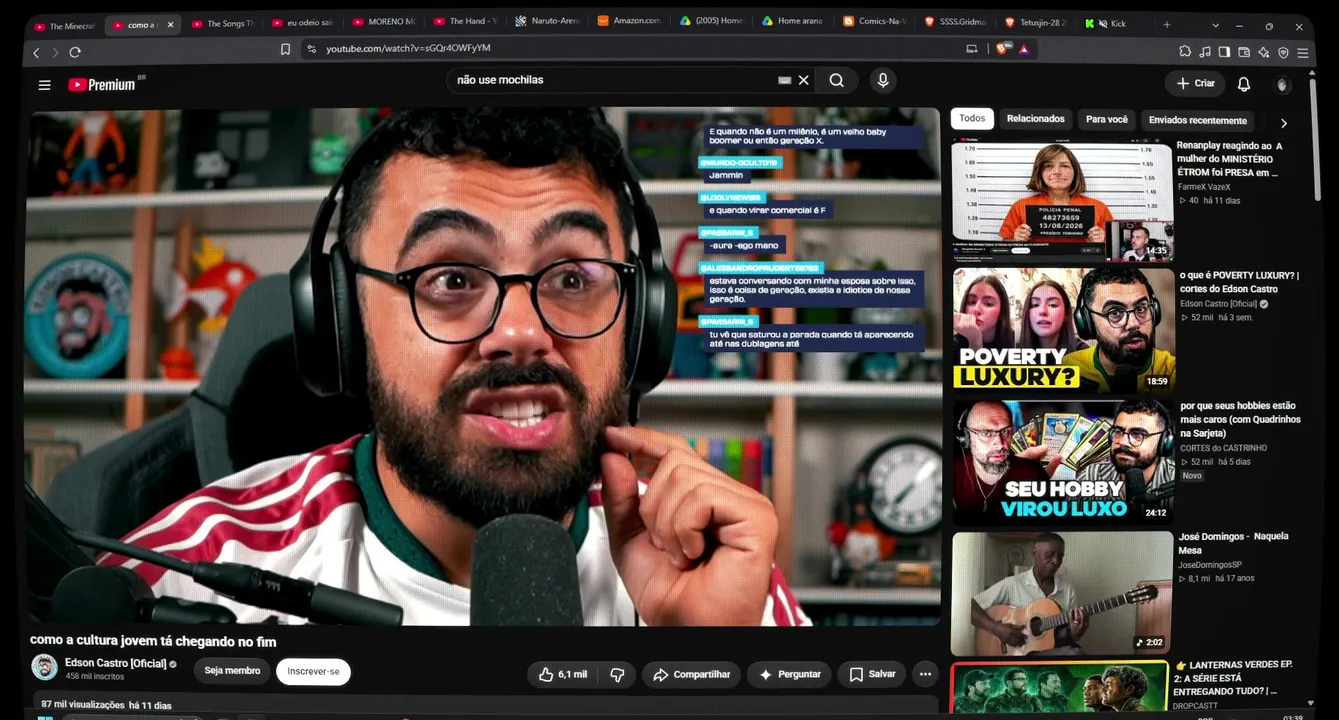Image resolution: width=1339 pixels, height=720 pixels.
Task: Open the YouTube guide hamburger menu
Action: [44, 85]
